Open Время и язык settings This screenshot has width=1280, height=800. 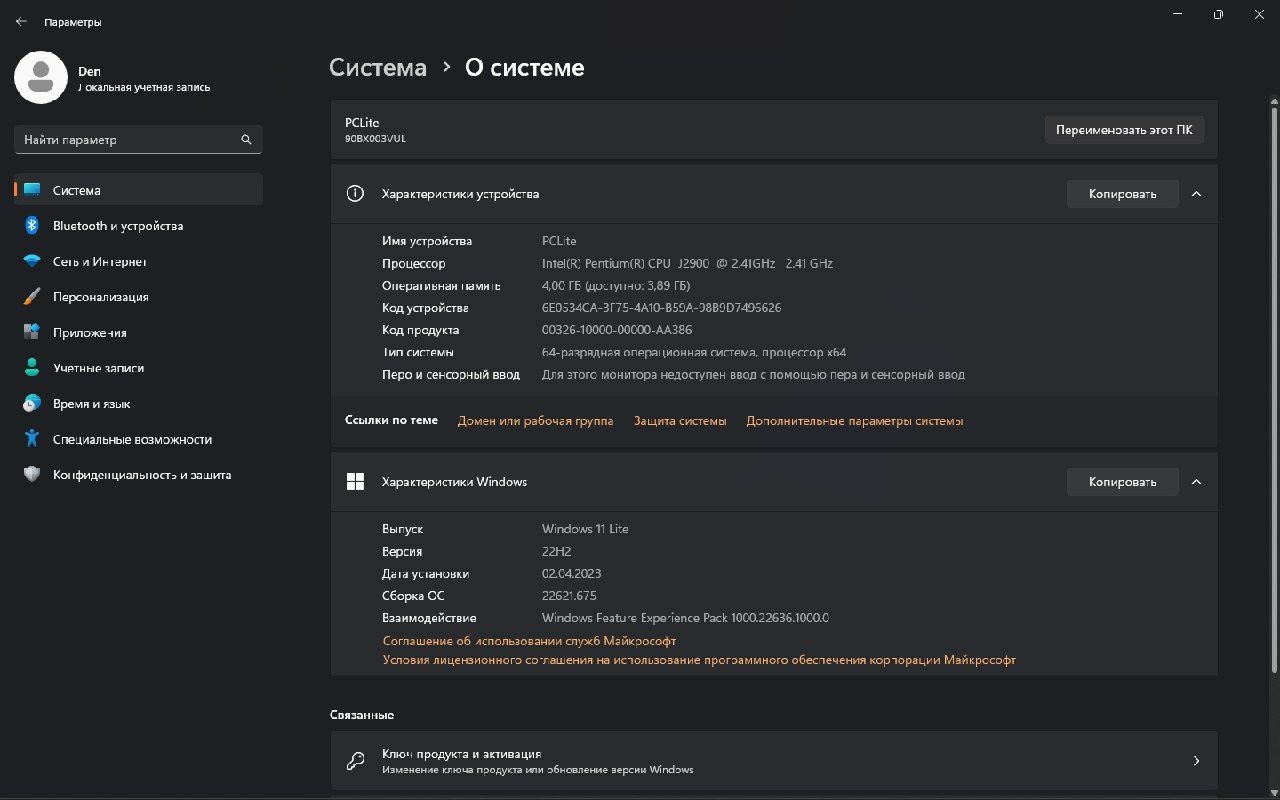[x=138, y=404]
